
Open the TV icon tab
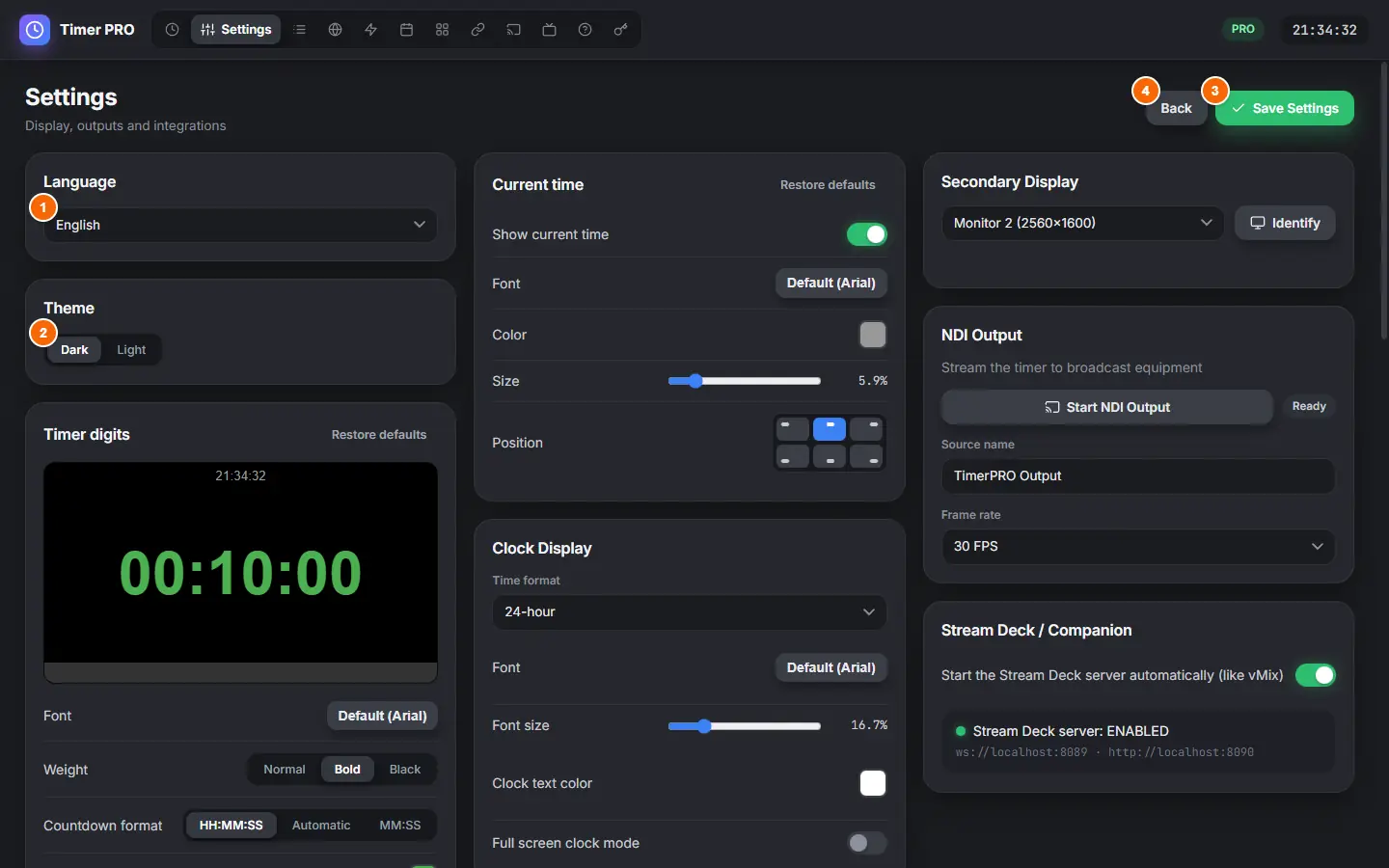tap(550, 30)
